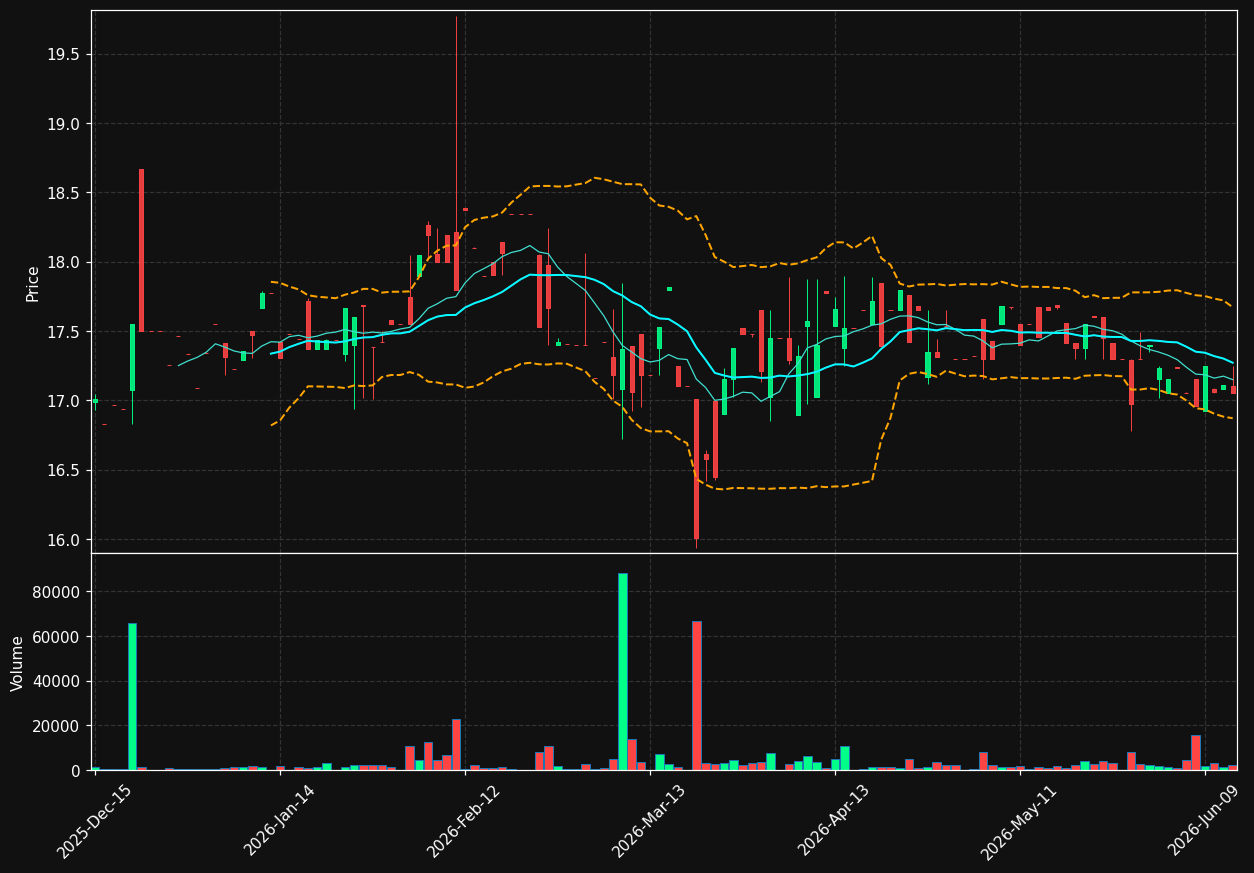Click the 16.0 price axis tick
1254x873 pixels.
[x=63, y=540]
